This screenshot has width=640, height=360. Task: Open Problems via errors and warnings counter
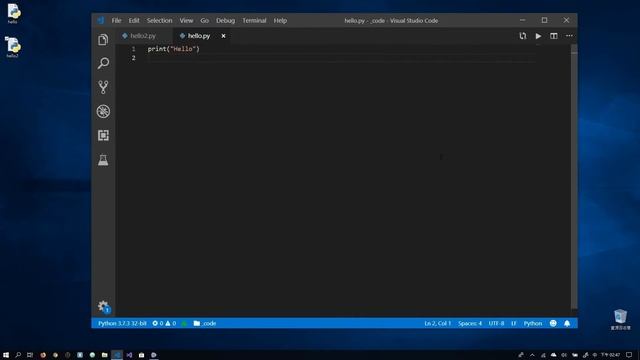(x=164, y=323)
